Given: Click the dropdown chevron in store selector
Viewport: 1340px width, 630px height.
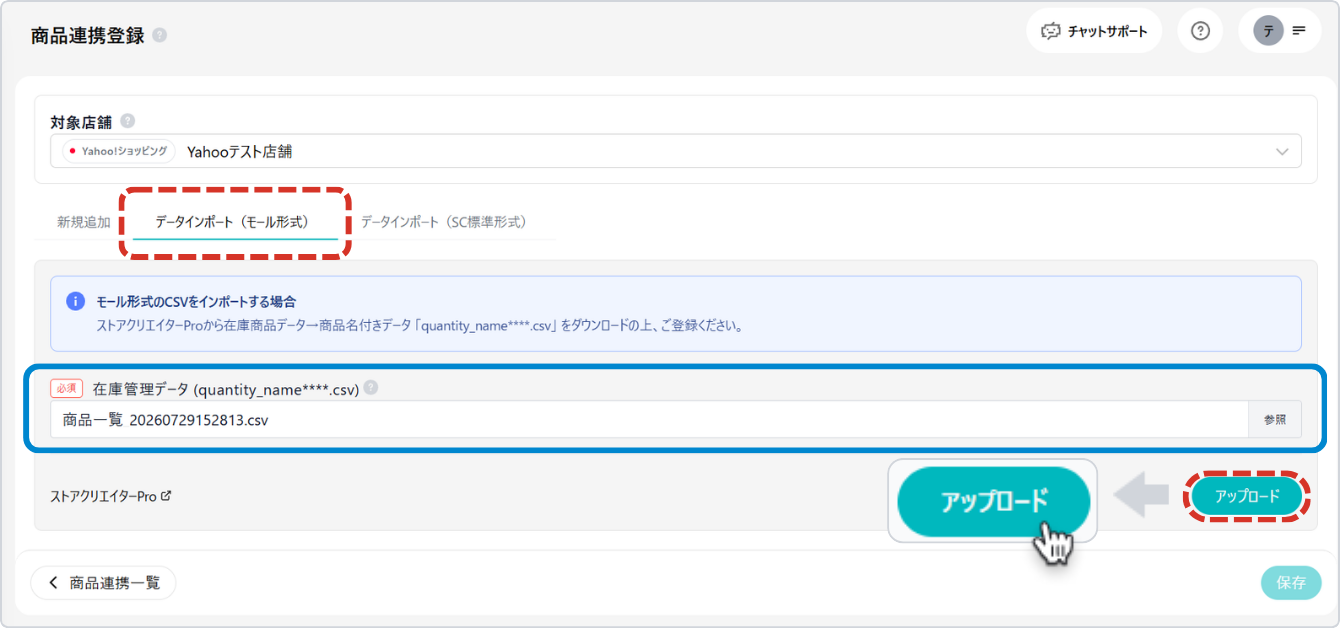Looking at the screenshot, I should pos(1282,152).
